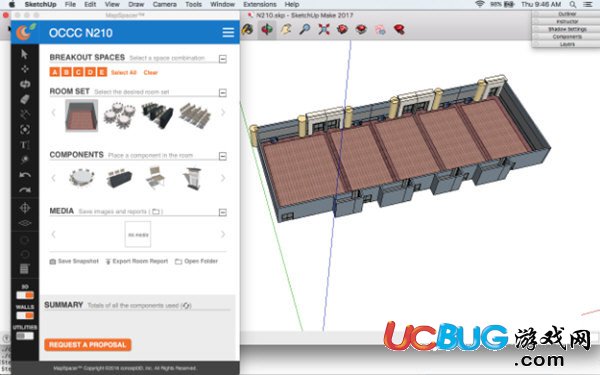The image size is (600, 375).
Task: Collapse the Room Set section
Action: pos(223,93)
